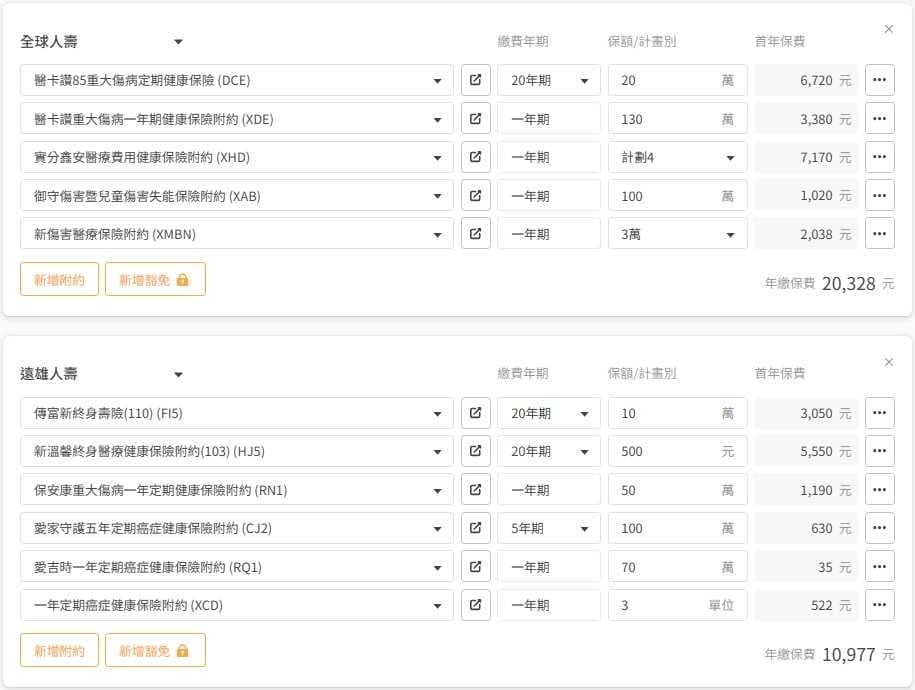Open product dropdown for 醫卡讚重大傷病一年期 (XDE)
The image size is (915, 690).
(236, 119)
